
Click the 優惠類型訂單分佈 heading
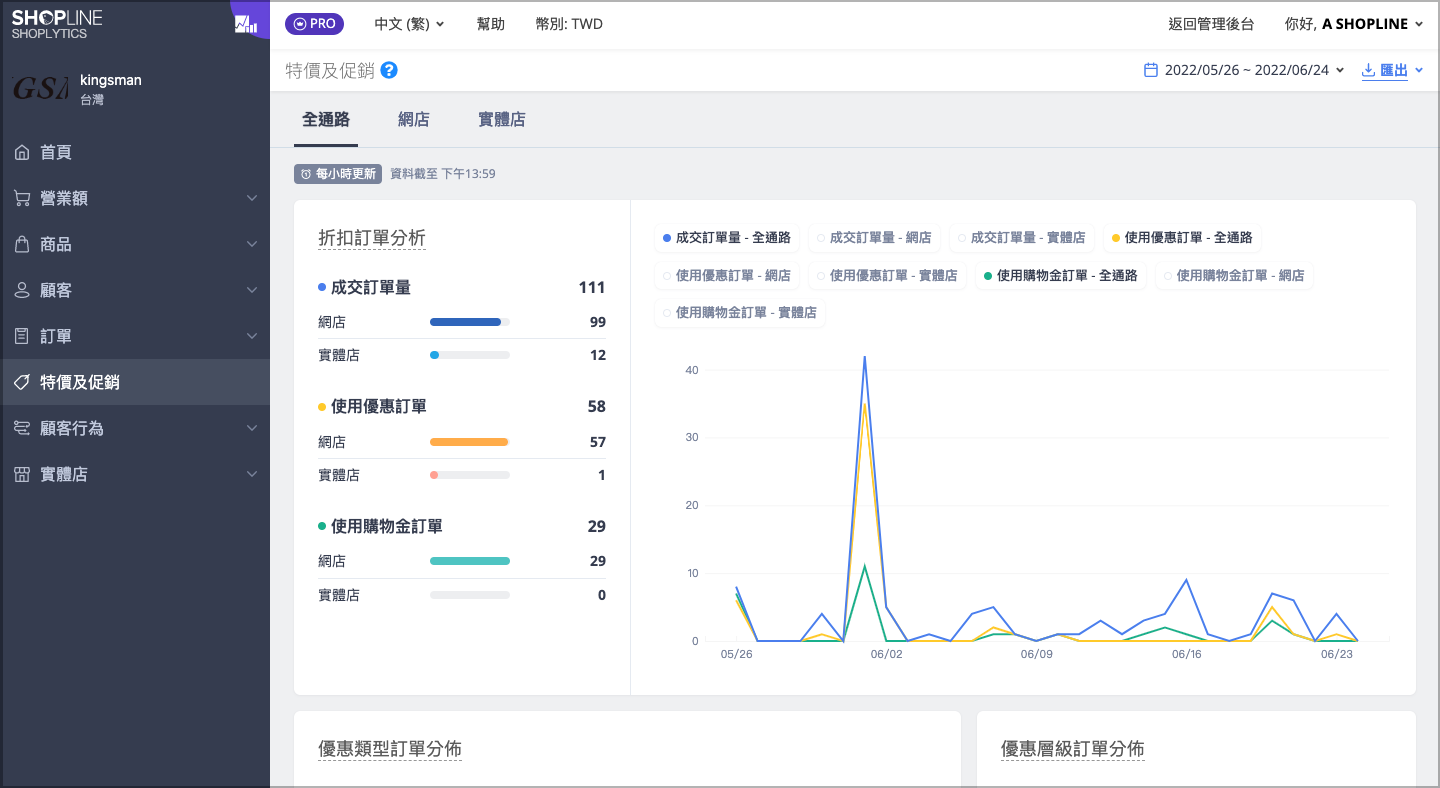390,749
